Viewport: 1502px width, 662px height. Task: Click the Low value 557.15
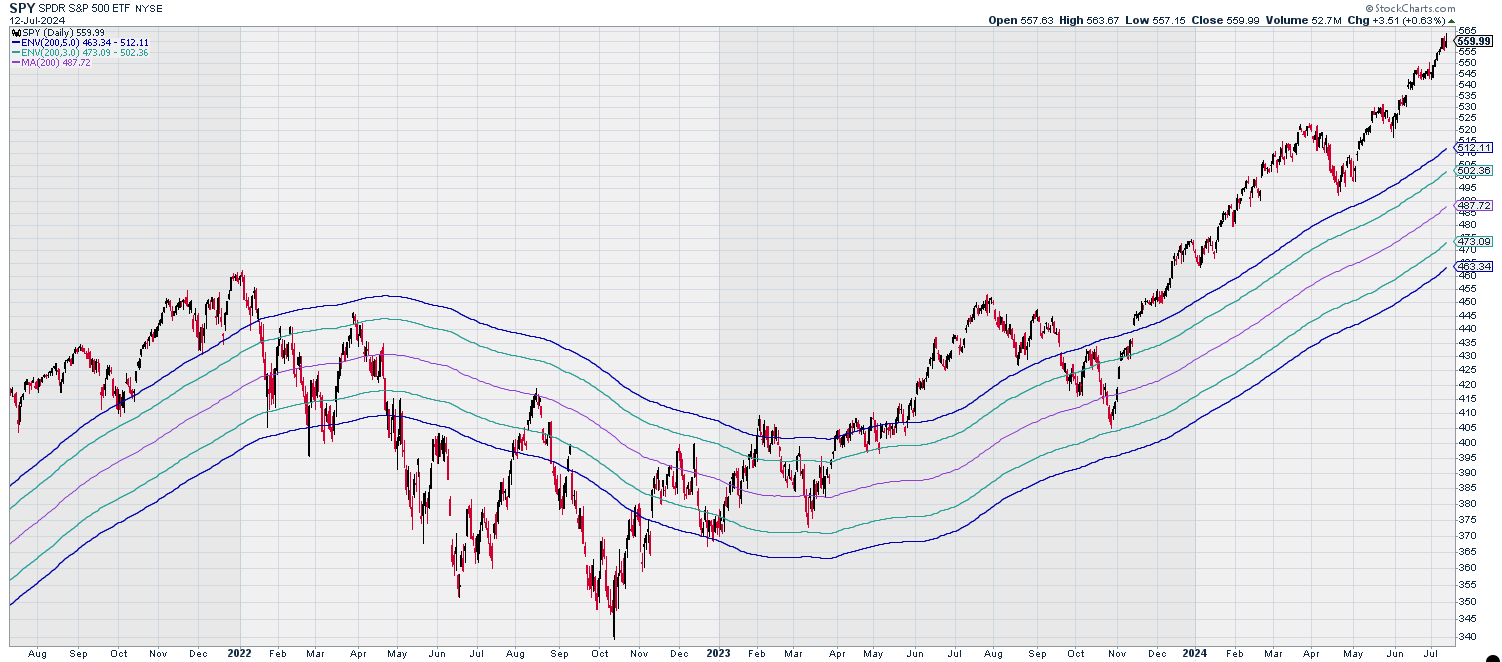[1167, 20]
